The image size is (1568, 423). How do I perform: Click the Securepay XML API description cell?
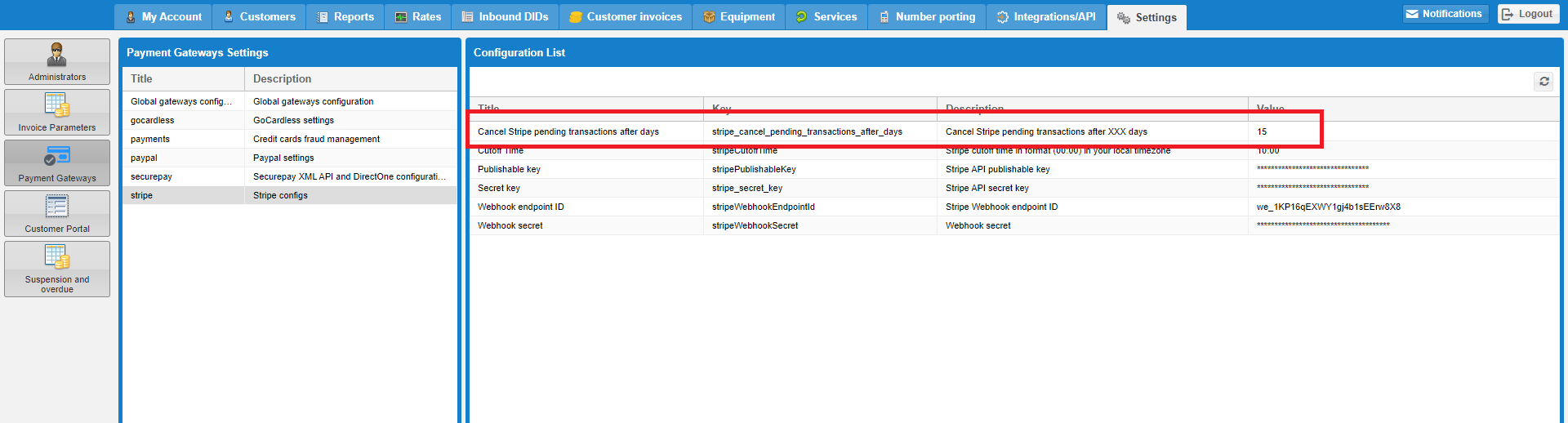coord(350,176)
